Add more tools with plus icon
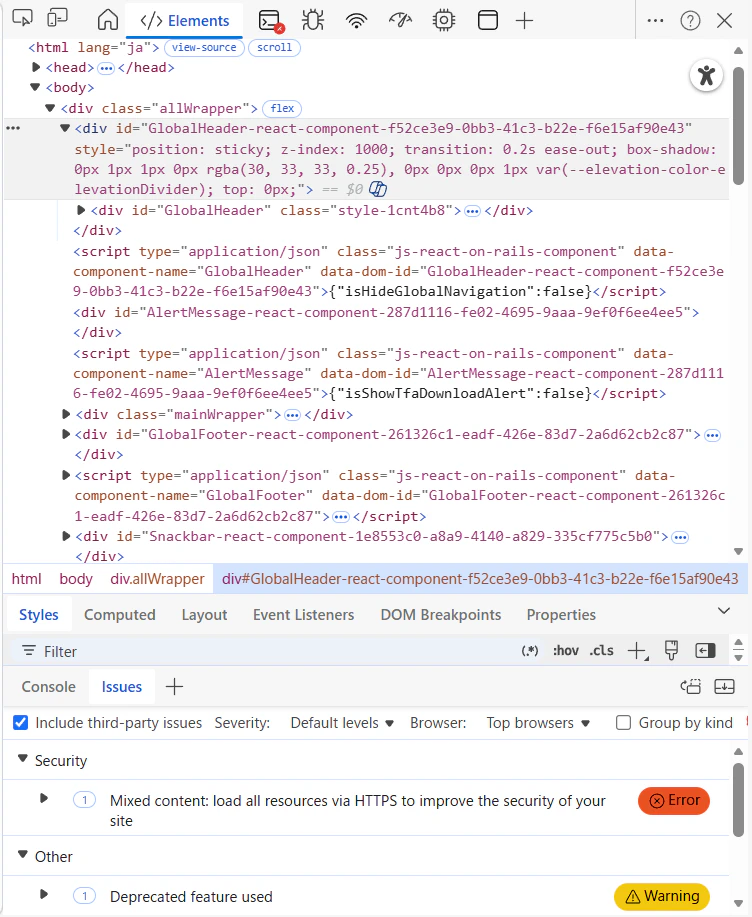 [x=525, y=20]
